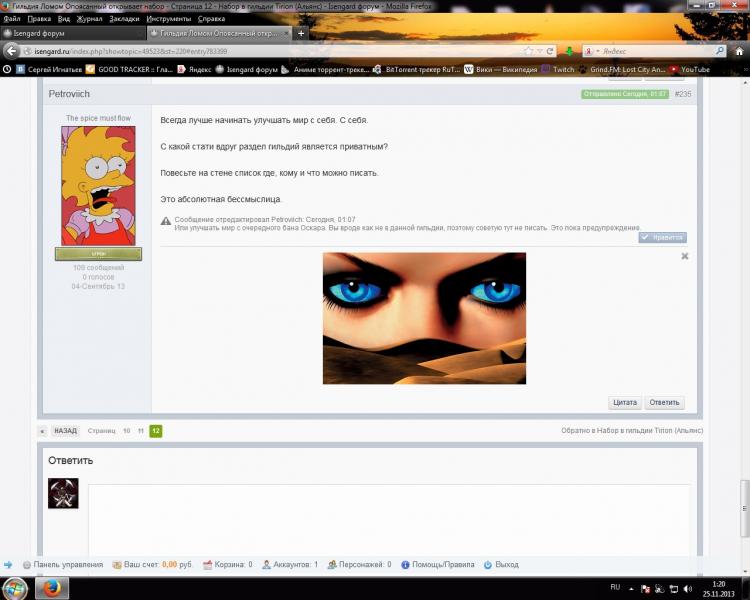Open post number #235 link

(x=683, y=94)
